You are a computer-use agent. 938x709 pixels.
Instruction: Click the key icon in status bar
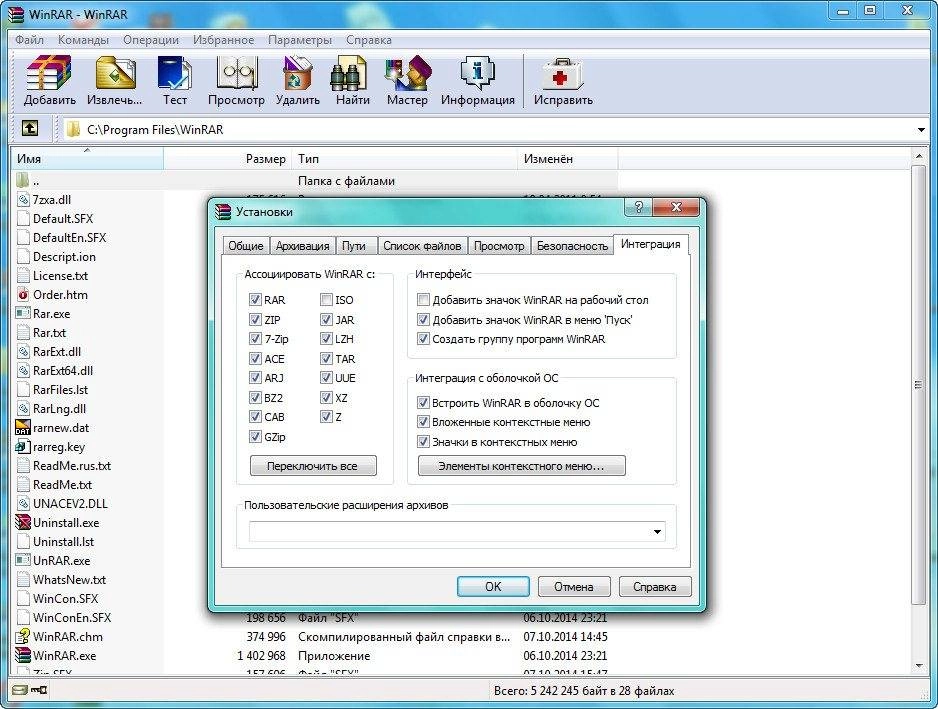pyautogui.click(x=39, y=690)
